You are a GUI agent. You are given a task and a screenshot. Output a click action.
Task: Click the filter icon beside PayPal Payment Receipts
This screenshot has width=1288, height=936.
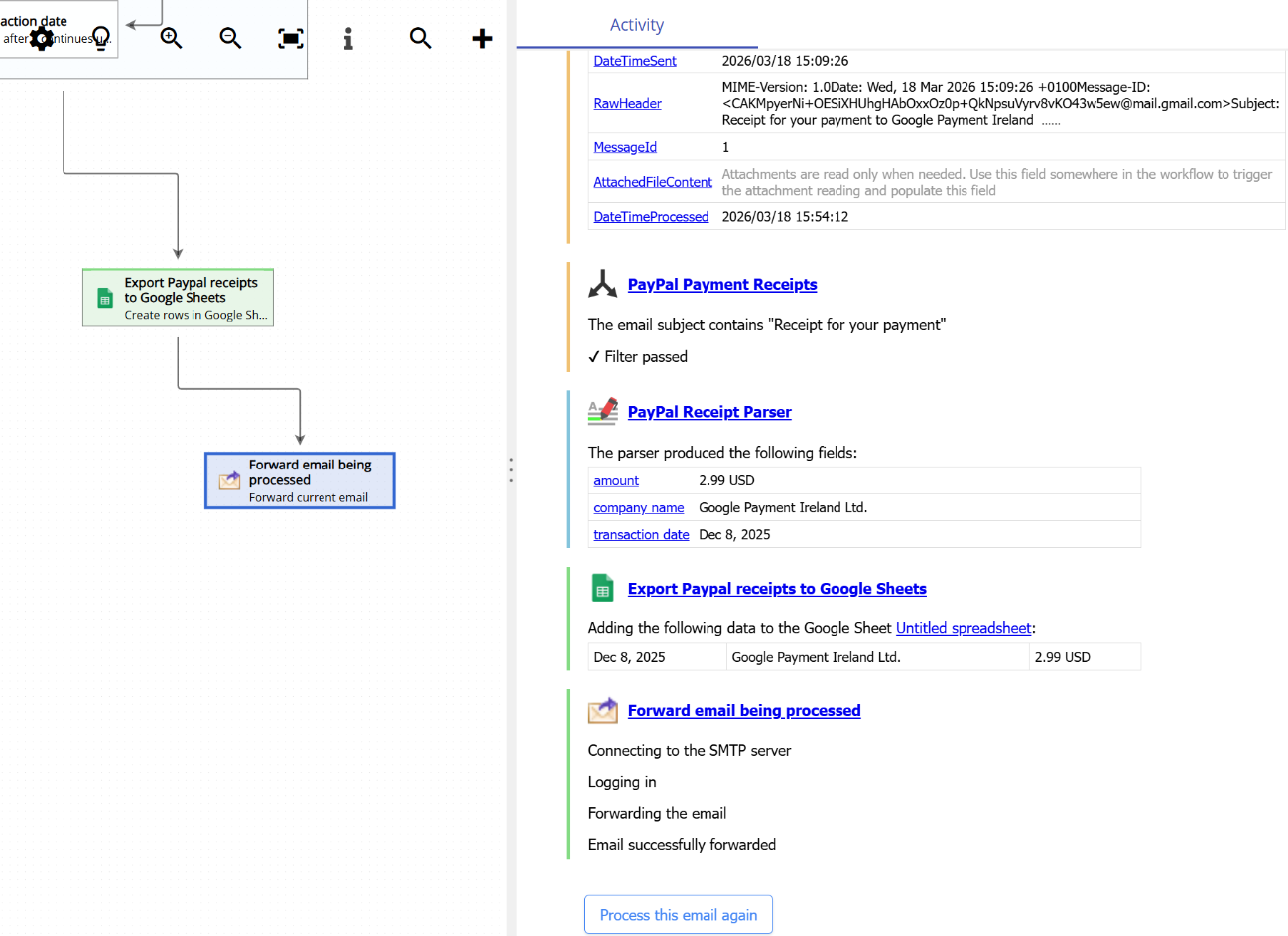(x=602, y=284)
